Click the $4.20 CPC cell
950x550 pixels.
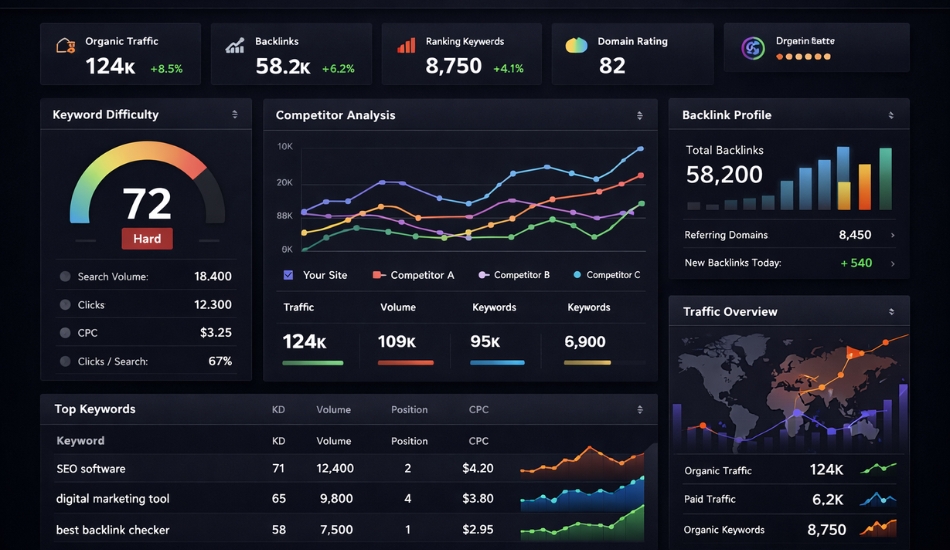pyautogui.click(x=477, y=468)
